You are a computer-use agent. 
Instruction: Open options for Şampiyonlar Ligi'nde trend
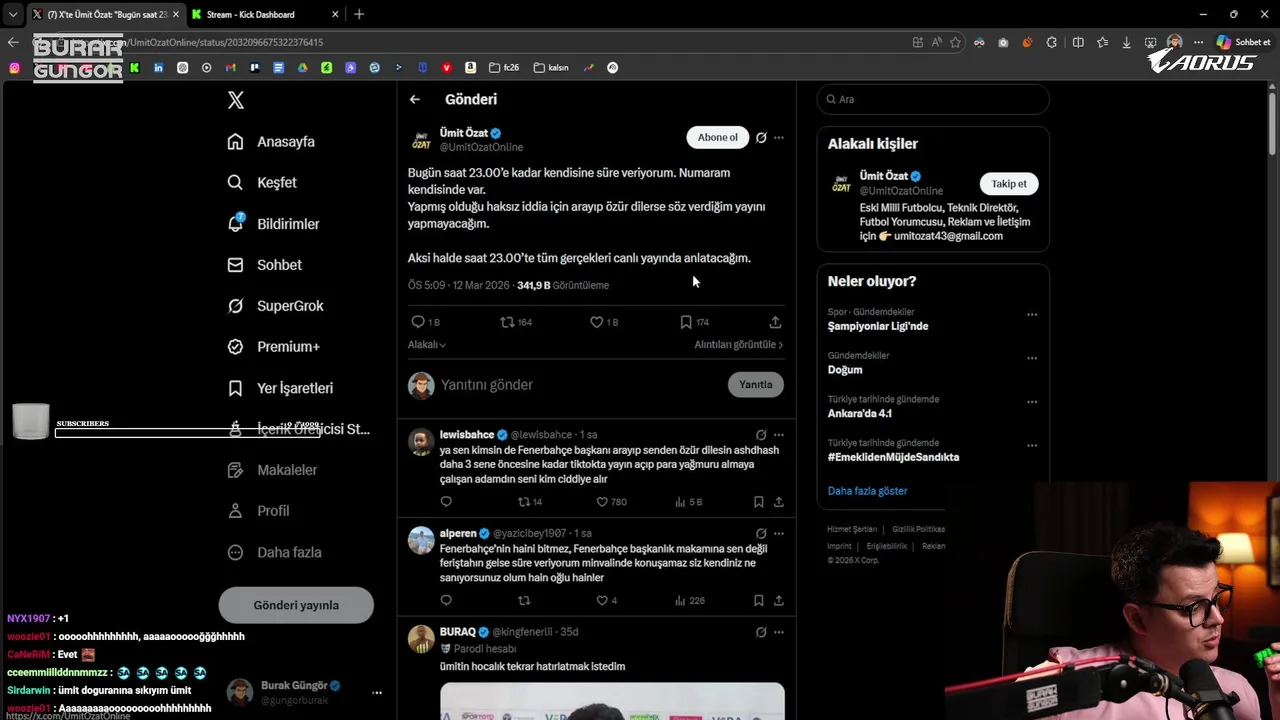(1032, 314)
